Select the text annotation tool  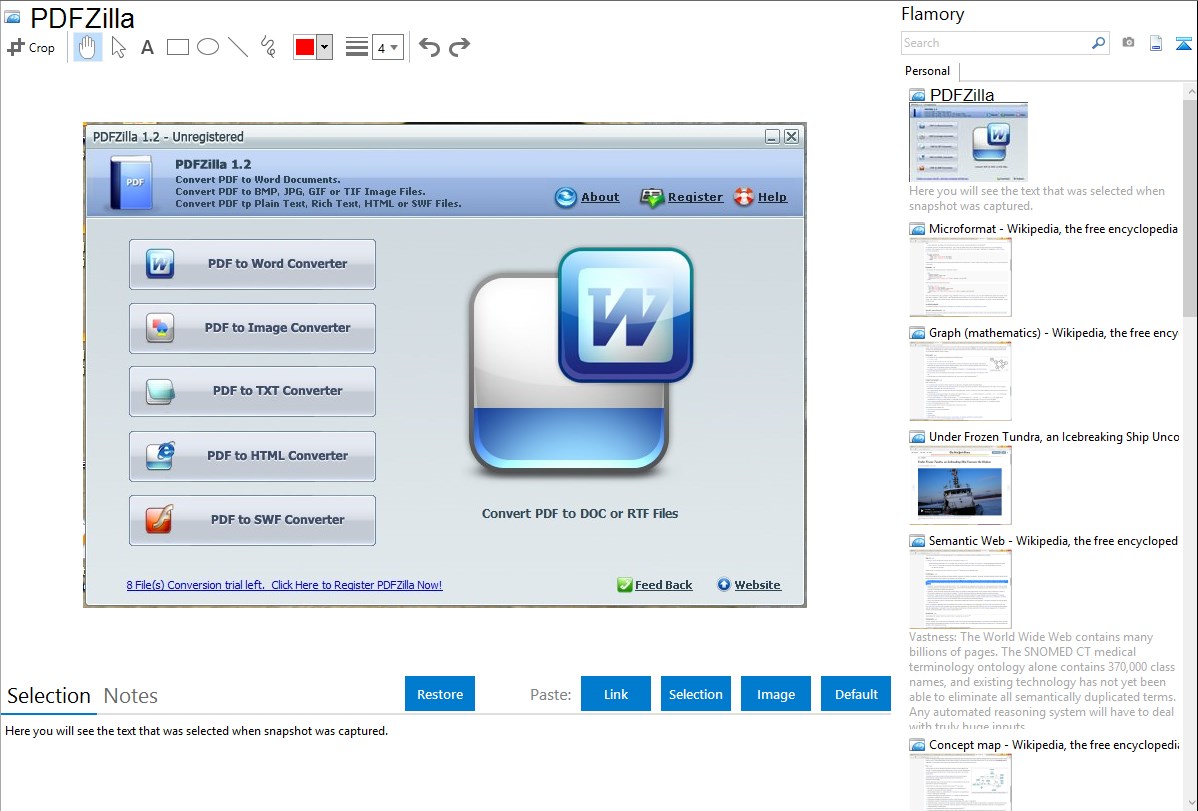click(x=147, y=47)
